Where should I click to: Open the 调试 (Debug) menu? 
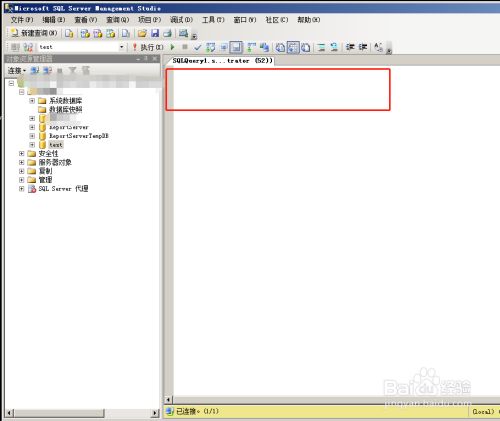tap(182, 20)
